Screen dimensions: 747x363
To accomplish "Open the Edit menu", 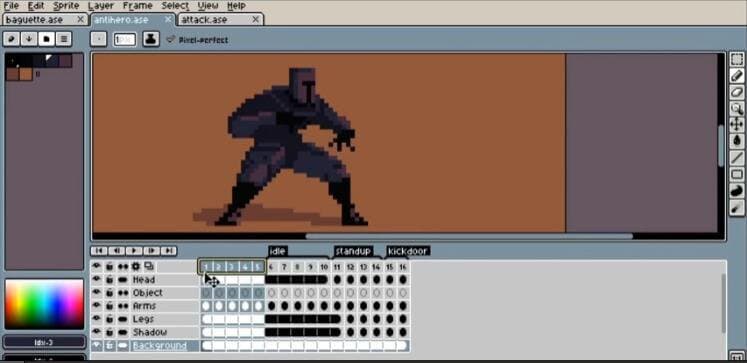I will pos(36,6).
